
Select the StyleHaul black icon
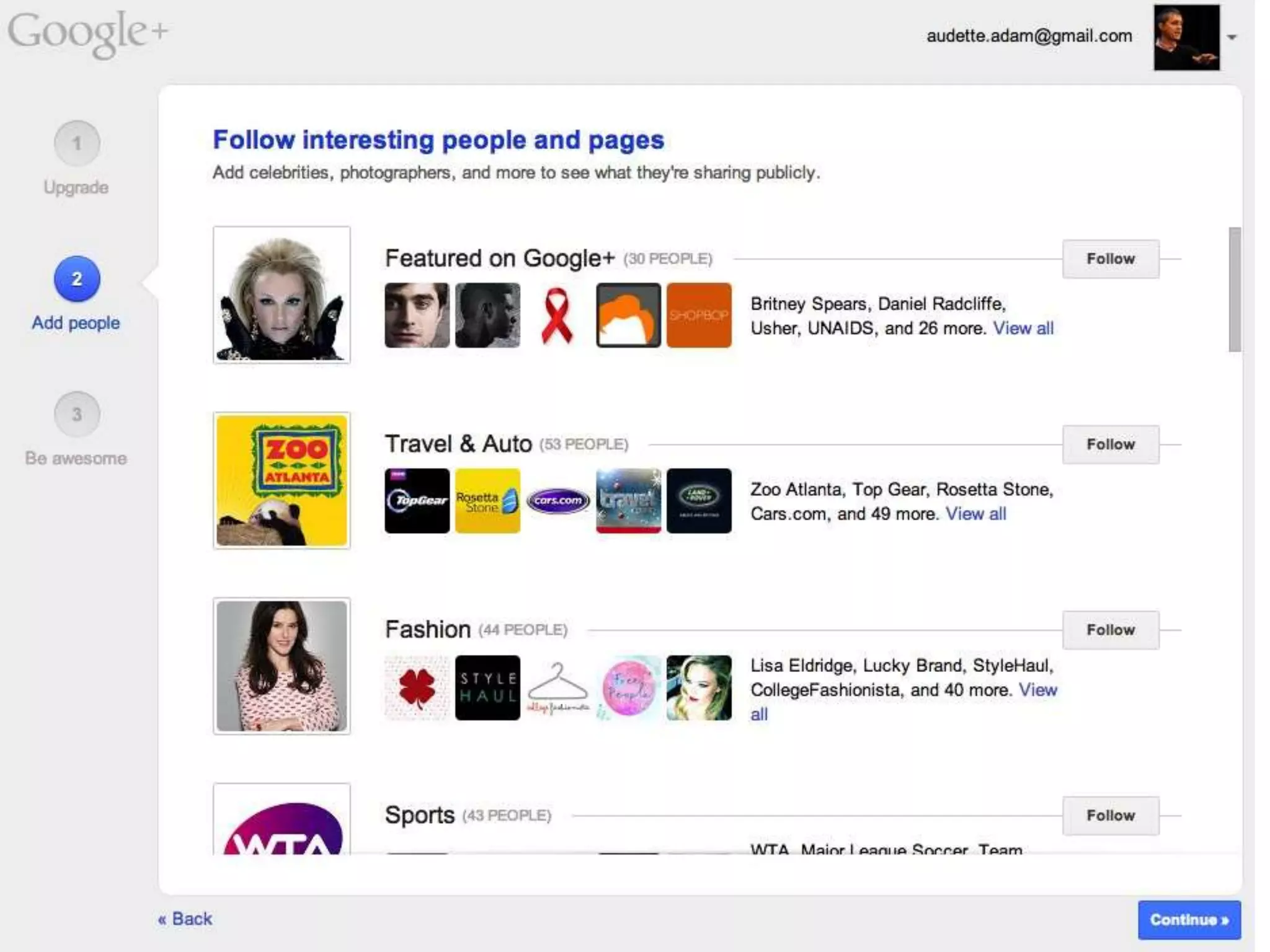(487, 687)
